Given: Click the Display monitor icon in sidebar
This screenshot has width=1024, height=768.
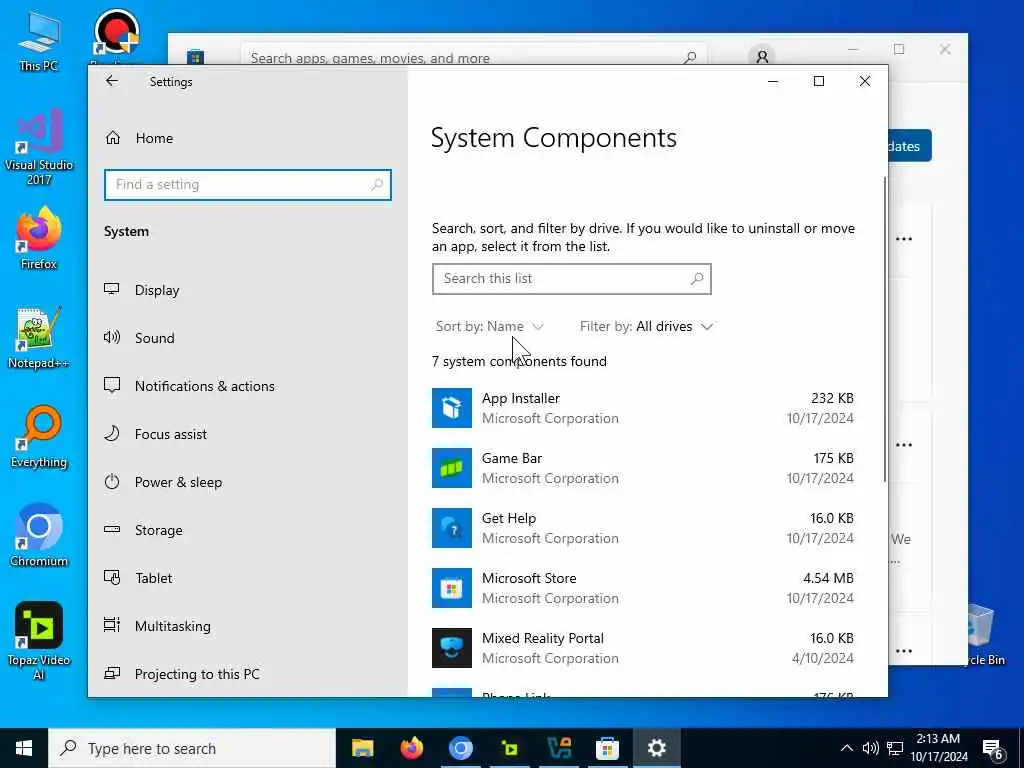Looking at the screenshot, I should (x=112, y=289).
